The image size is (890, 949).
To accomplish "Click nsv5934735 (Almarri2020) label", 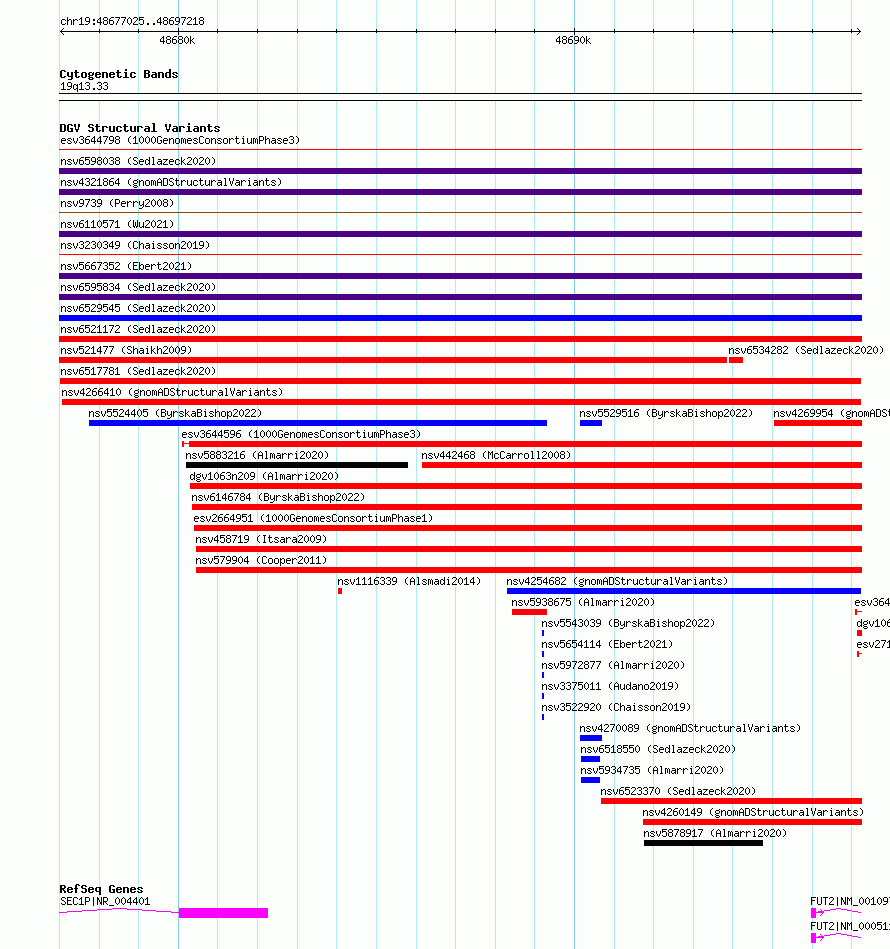I will [x=652, y=770].
